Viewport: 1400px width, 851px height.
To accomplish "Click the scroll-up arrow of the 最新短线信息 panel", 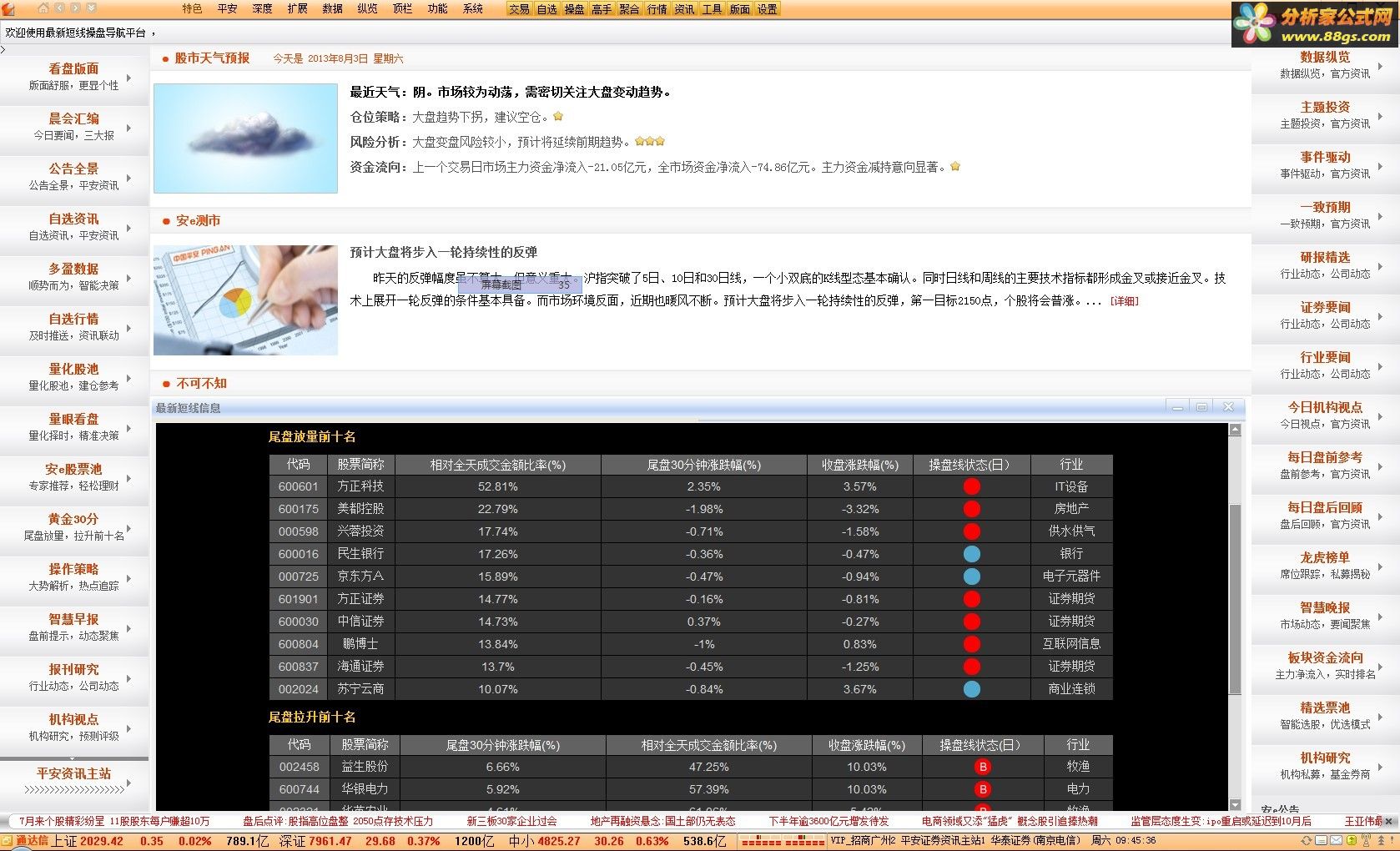I will click(x=1235, y=430).
